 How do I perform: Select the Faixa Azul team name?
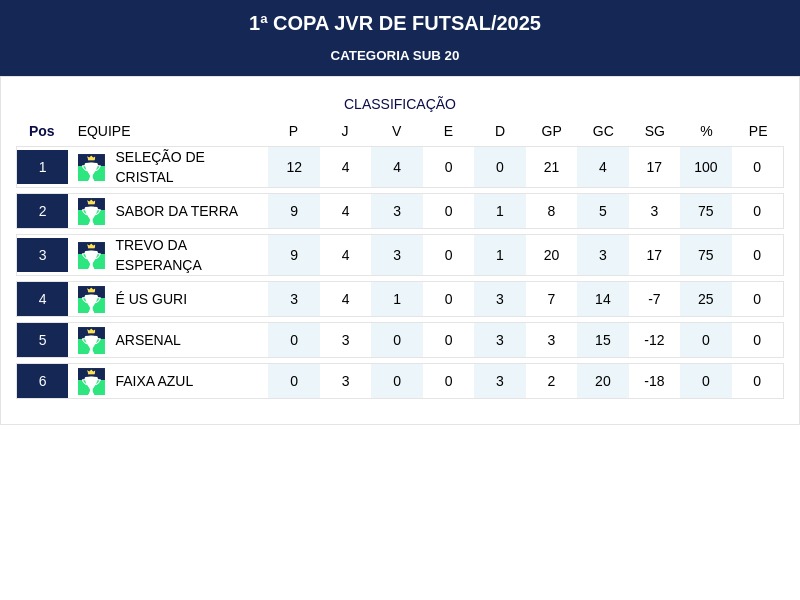coord(154,381)
